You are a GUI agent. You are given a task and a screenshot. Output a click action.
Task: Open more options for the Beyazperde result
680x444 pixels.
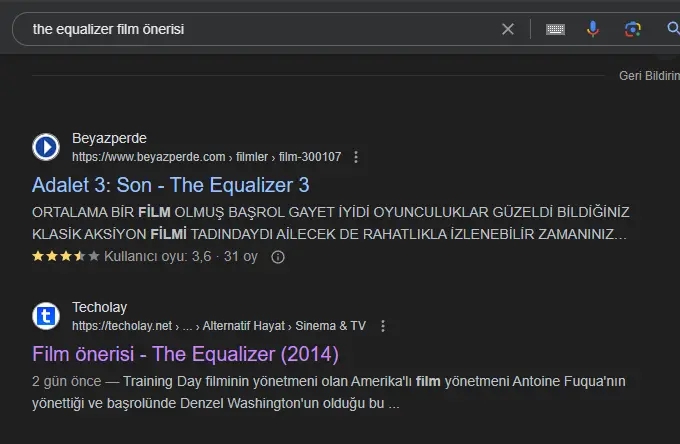pos(356,157)
